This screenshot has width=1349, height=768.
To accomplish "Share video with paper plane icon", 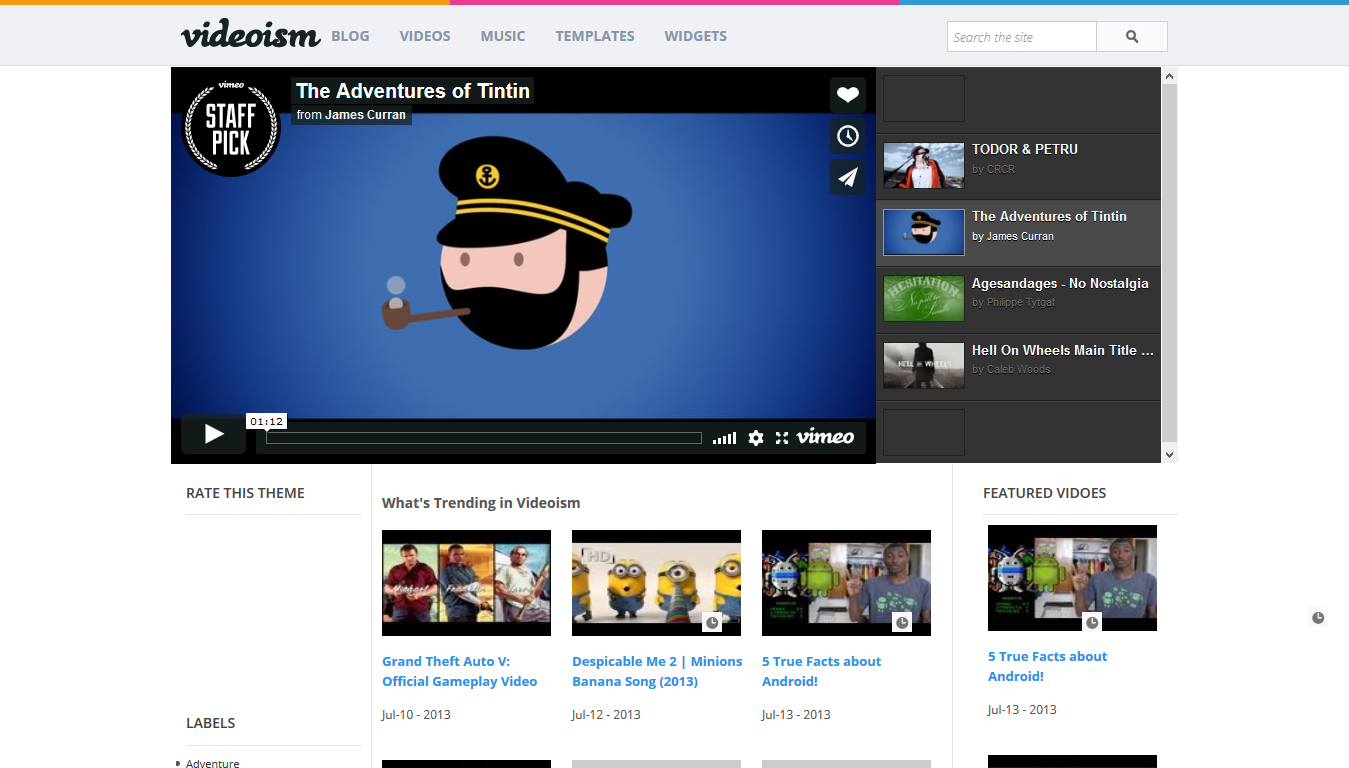I will click(848, 177).
